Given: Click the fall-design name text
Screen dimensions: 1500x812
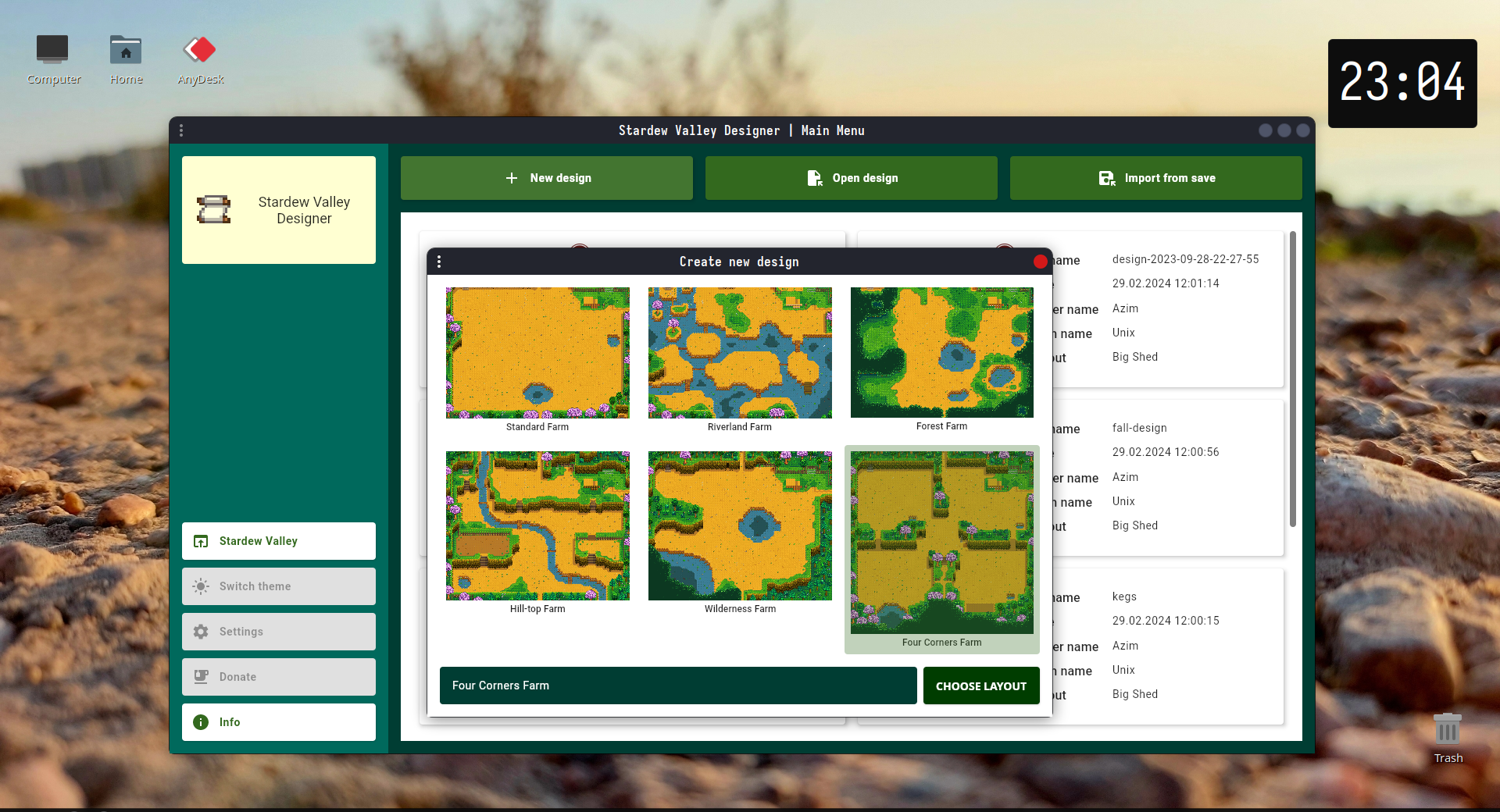Looking at the screenshot, I should pos(1139,428).
